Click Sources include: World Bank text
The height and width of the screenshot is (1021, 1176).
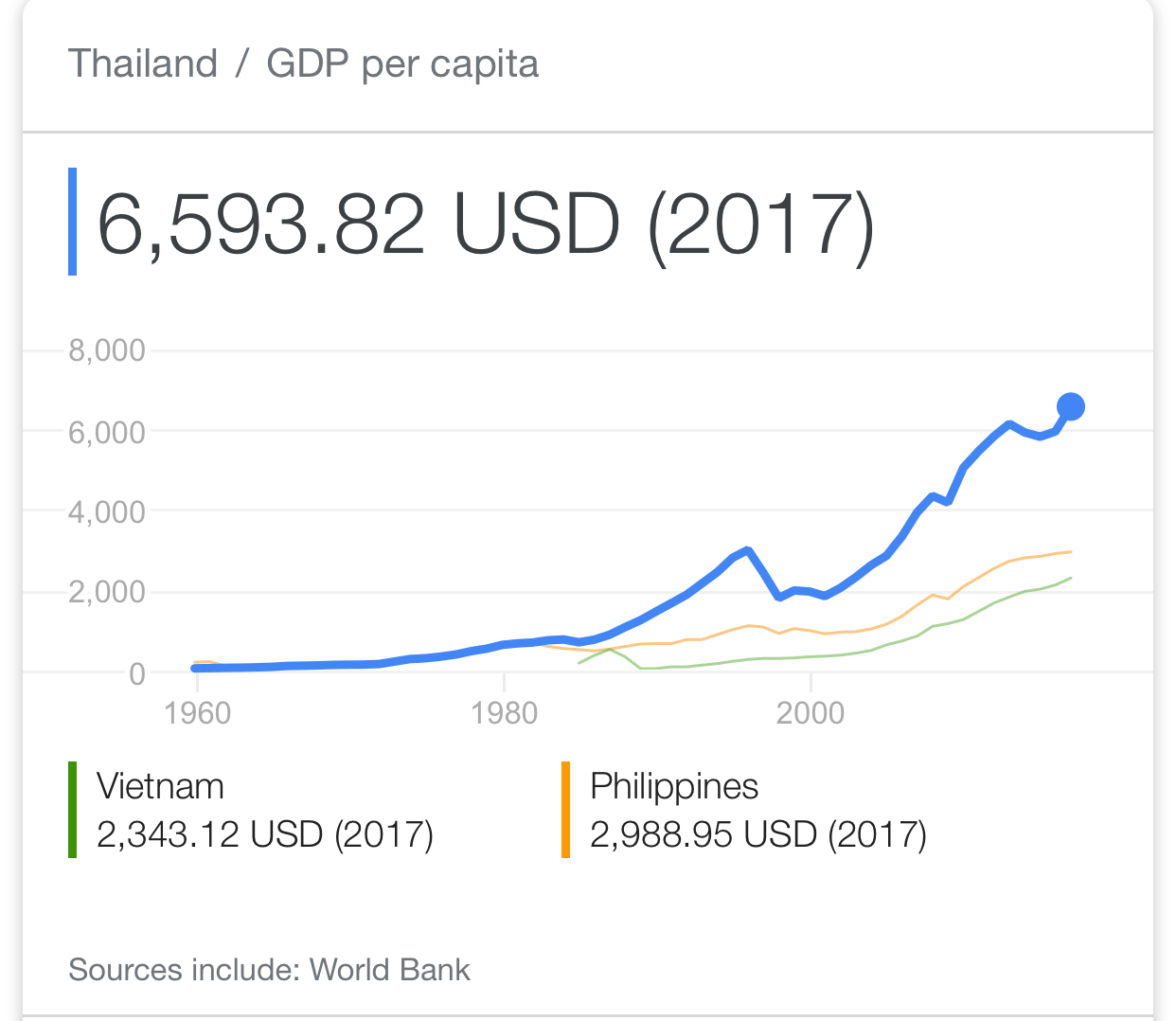click(x=269, y=970)
